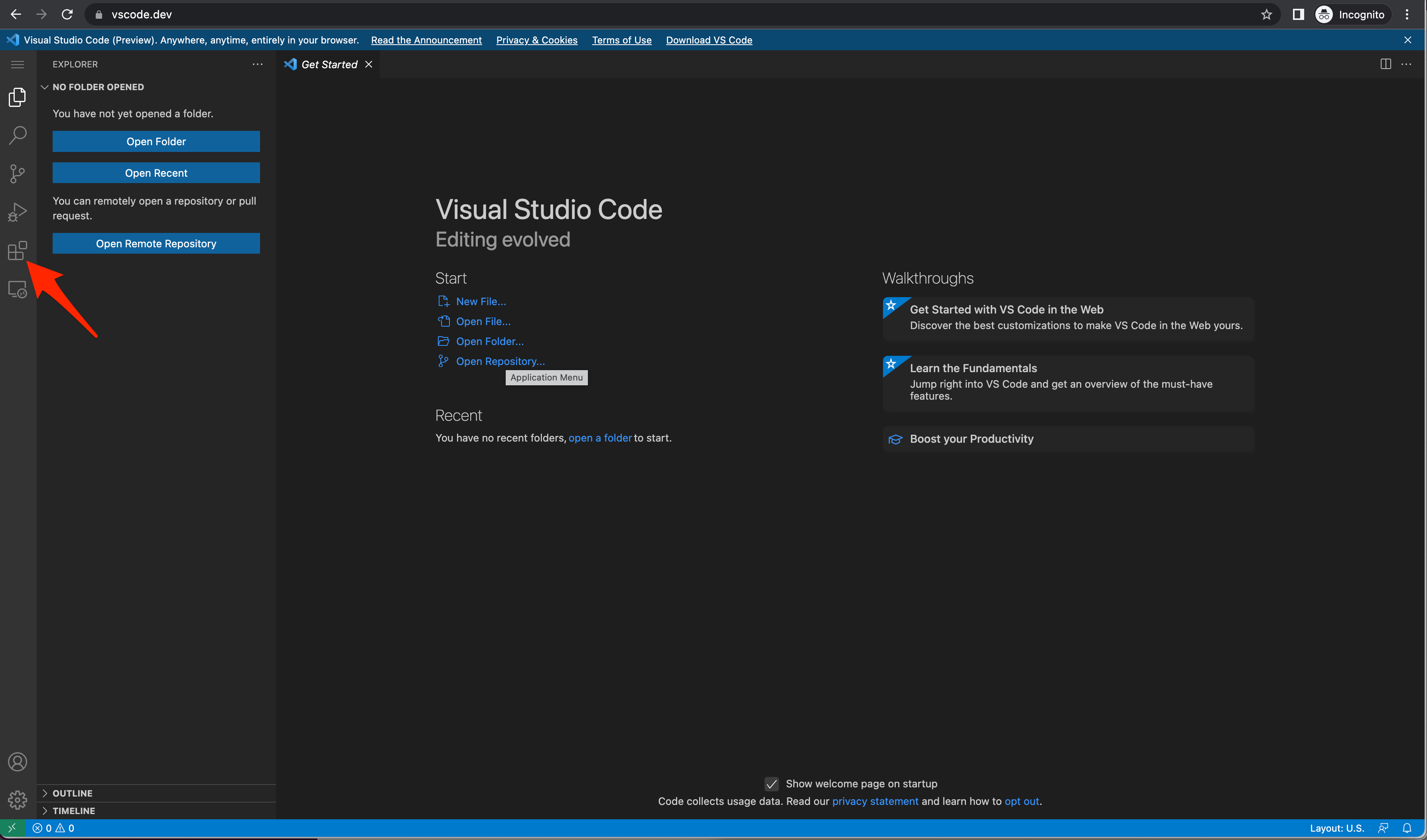Click the Accounts icon
The width and height of the screenshot is (1427, 840).
pyautogui.click(x=18, y=761)
